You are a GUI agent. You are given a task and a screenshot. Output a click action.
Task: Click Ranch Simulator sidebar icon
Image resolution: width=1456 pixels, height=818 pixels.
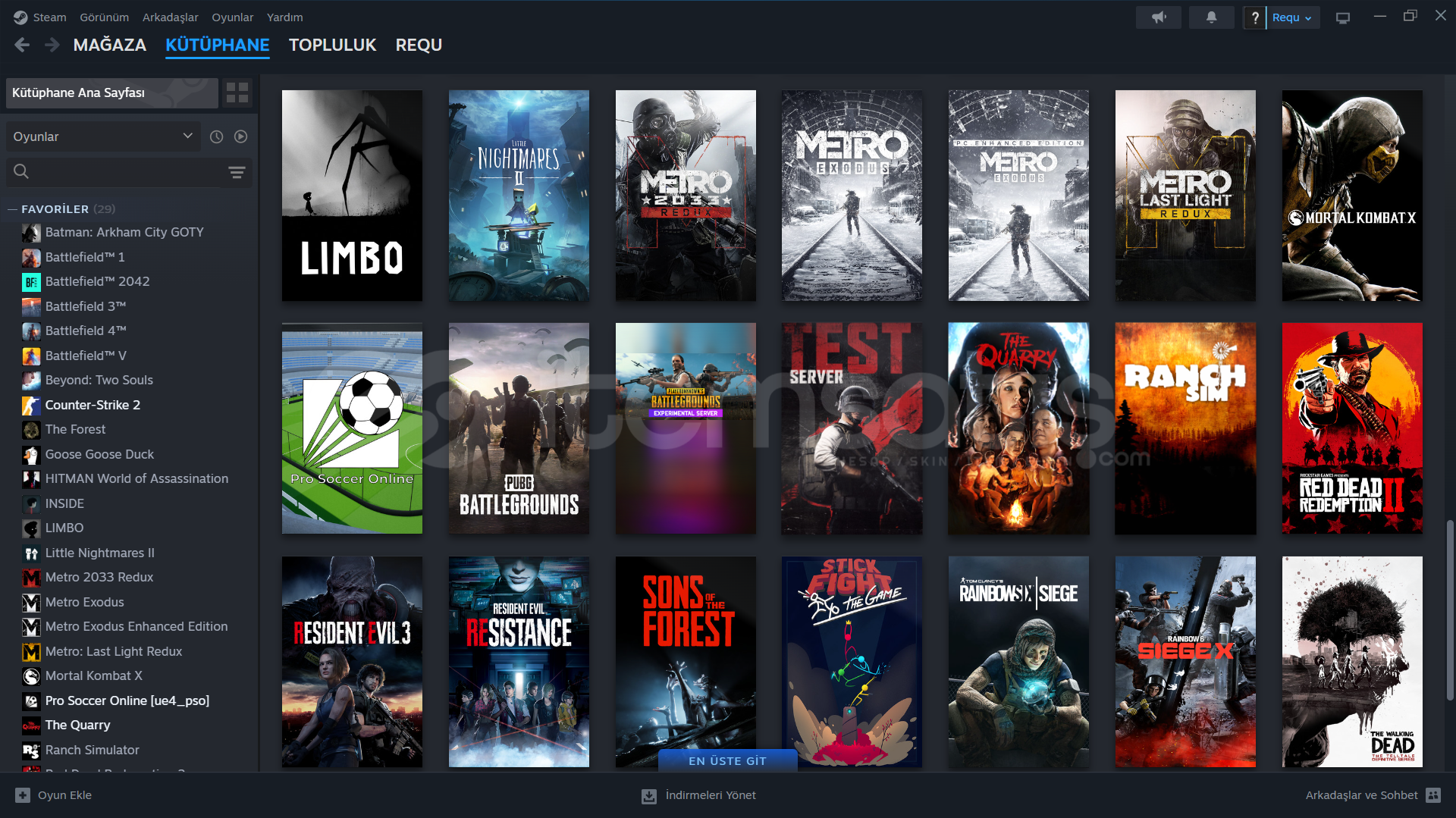point(31,750)
